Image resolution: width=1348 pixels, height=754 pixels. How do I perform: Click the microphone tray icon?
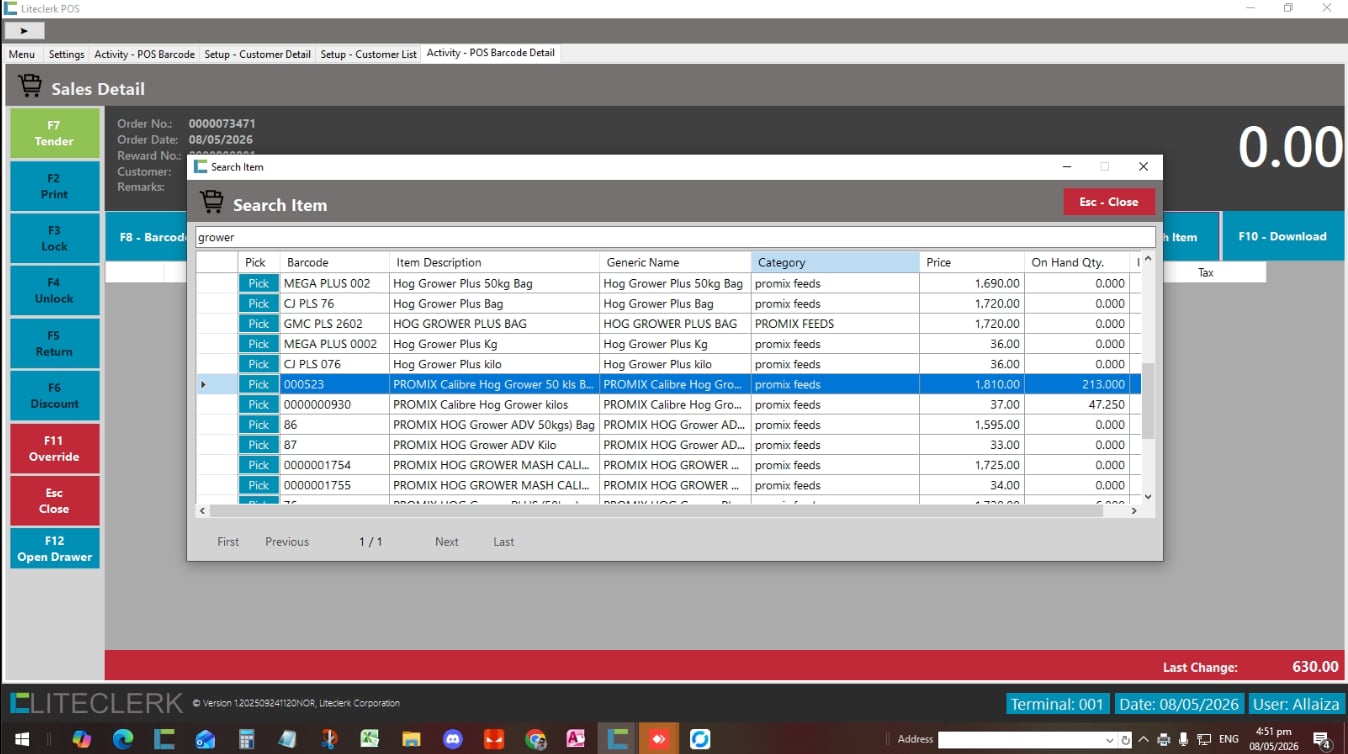pos(1183,740)
